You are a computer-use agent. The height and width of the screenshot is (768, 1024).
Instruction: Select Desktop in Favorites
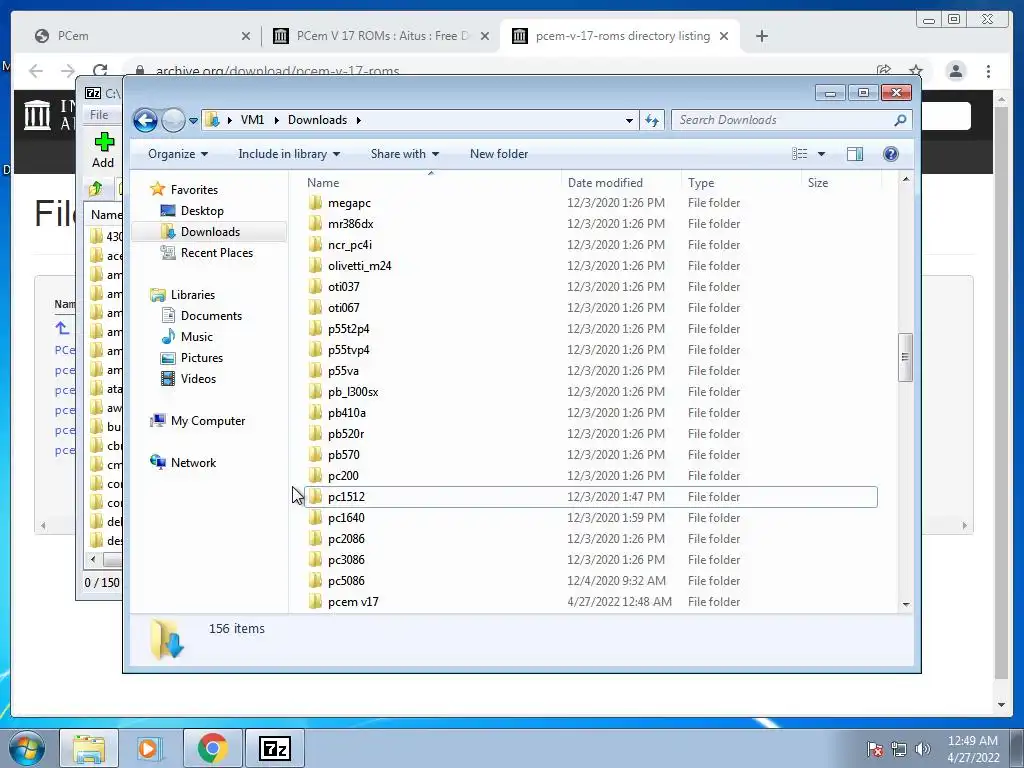[x=202, y=211]
